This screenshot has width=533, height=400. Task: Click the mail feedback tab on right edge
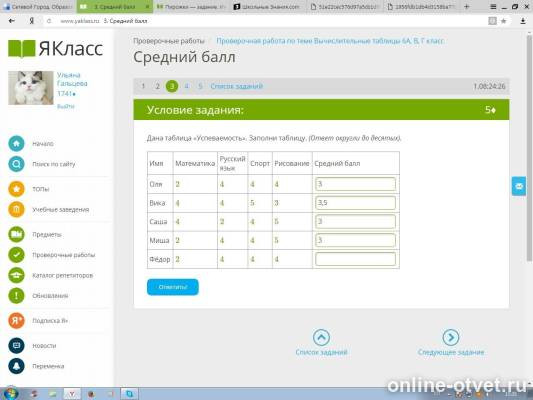(519, 186)
